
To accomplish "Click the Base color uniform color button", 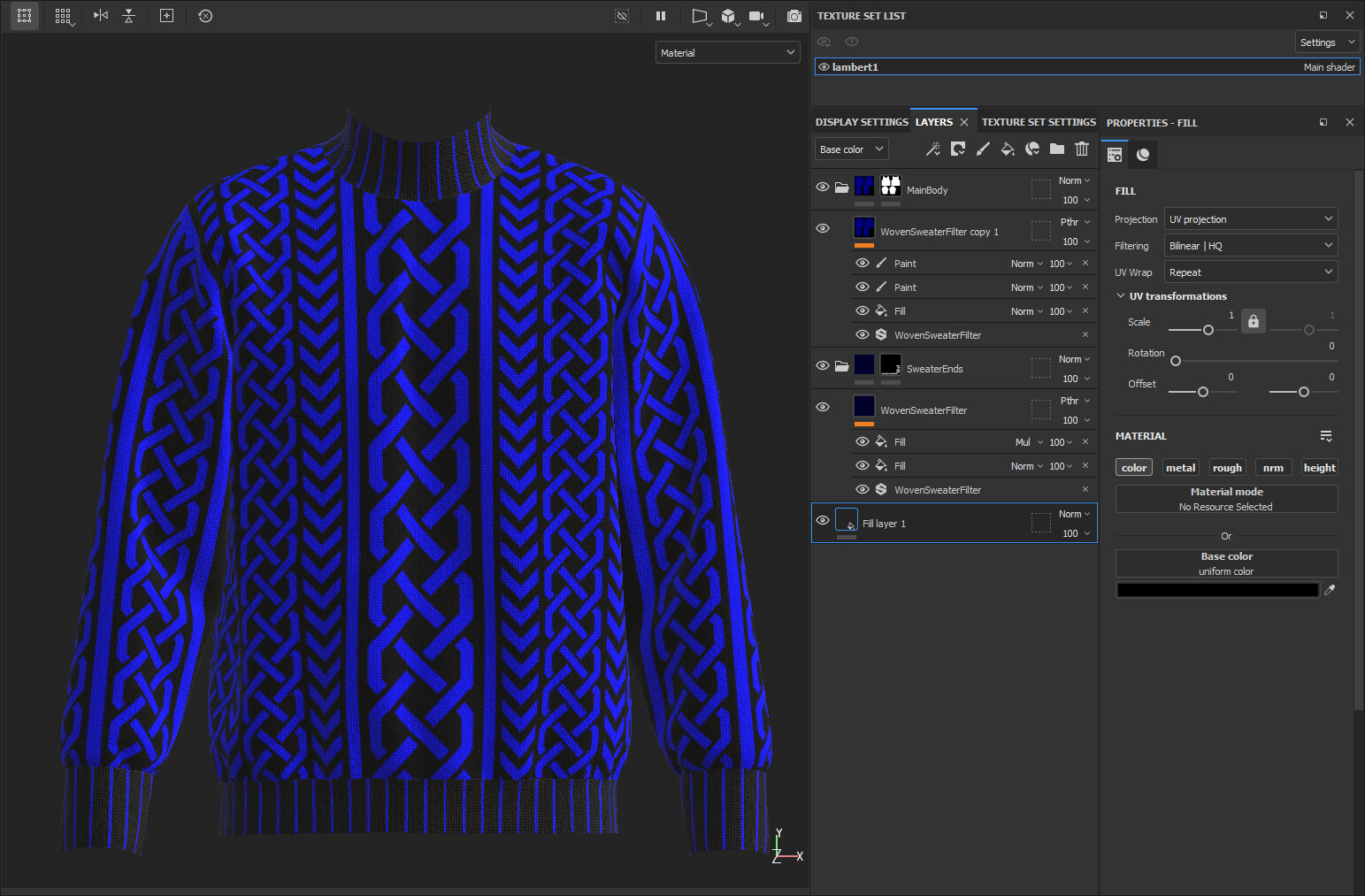I will click(1226, 563).
